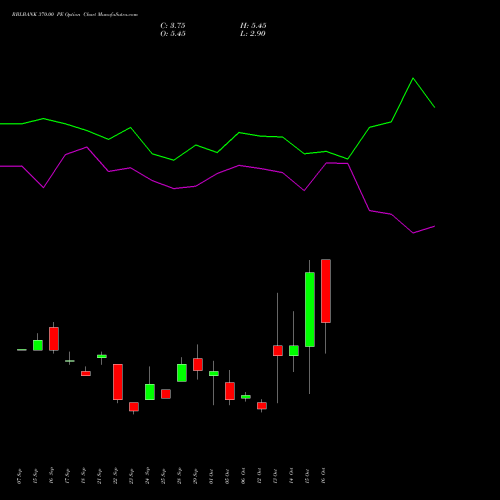Image resolution: width=500 pixels, height=500 pixels.
Task: Click the "01 Oct" date axis label
Action: (x=212, y=476)
